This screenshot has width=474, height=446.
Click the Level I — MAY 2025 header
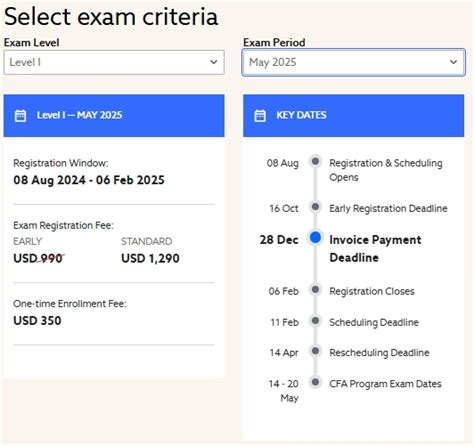point(114,116)
